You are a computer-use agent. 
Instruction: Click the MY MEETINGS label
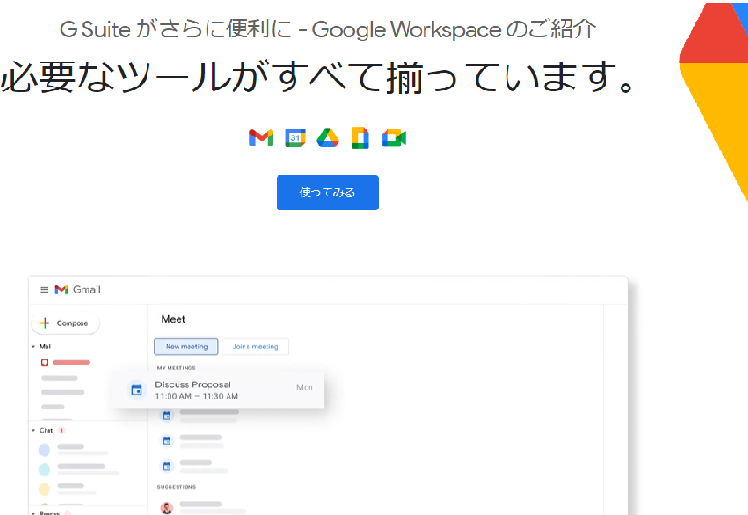click(176, 368)
